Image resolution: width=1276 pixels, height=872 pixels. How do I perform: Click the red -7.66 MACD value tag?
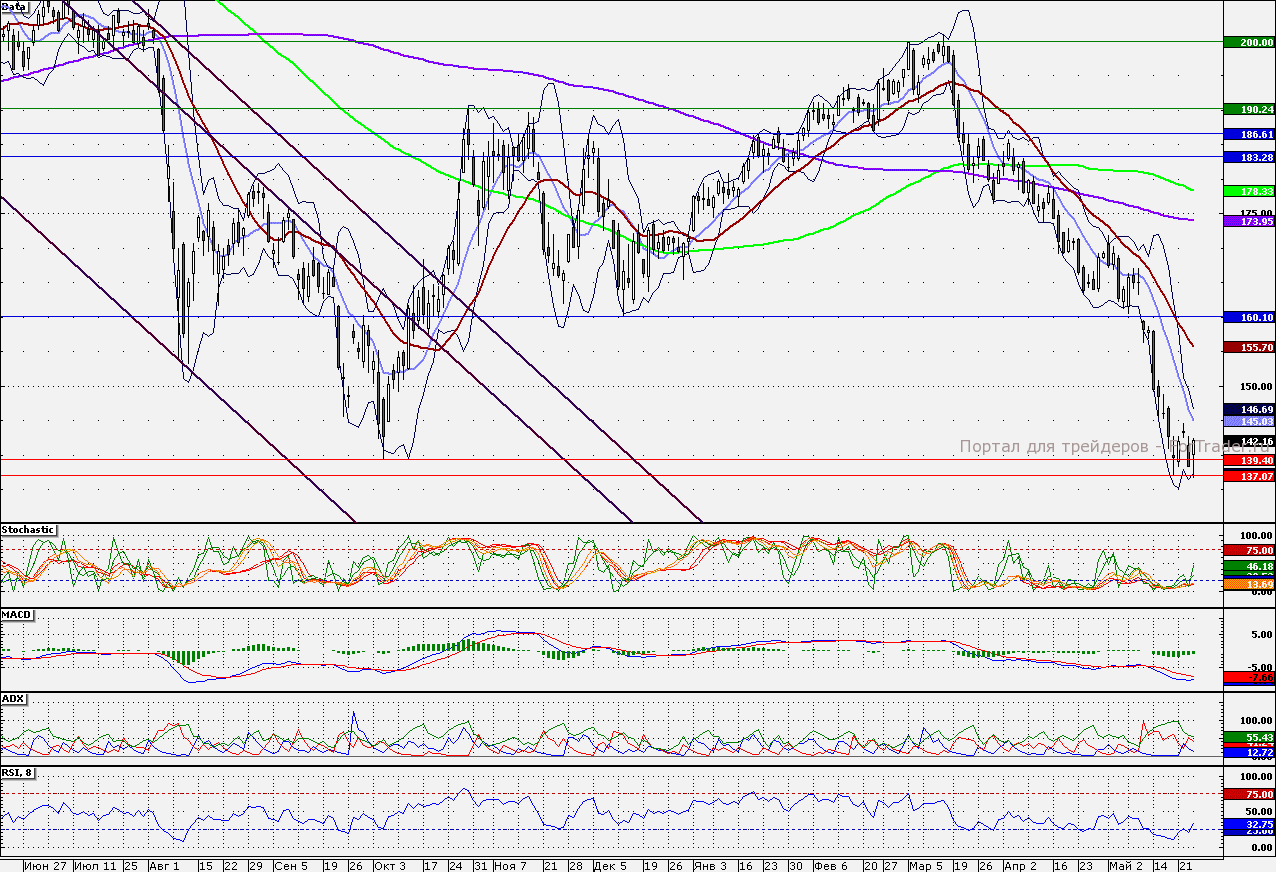pos(1249,677)
